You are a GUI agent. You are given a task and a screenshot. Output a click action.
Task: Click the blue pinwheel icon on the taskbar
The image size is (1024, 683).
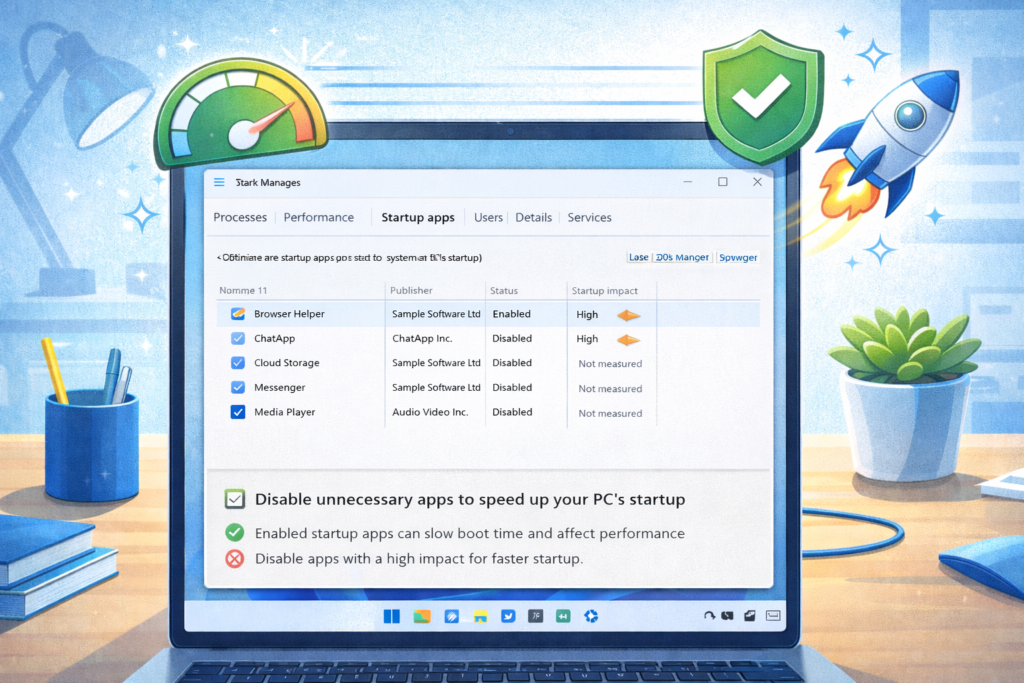pyautogui.click(x=590, y=616)
